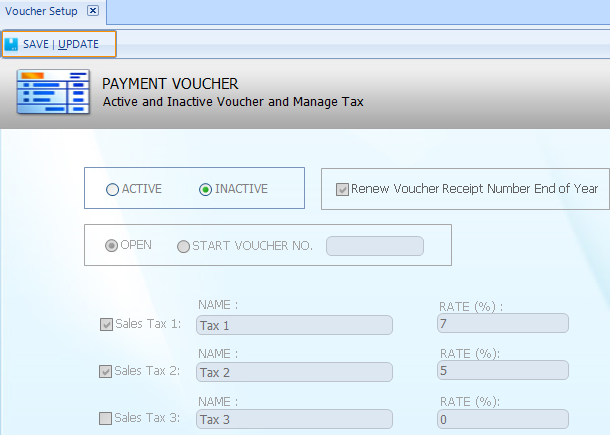Click the Sales Tax 1 rate field showing 7
Screen dimensions: 610x435
click(x=503, y=323)
